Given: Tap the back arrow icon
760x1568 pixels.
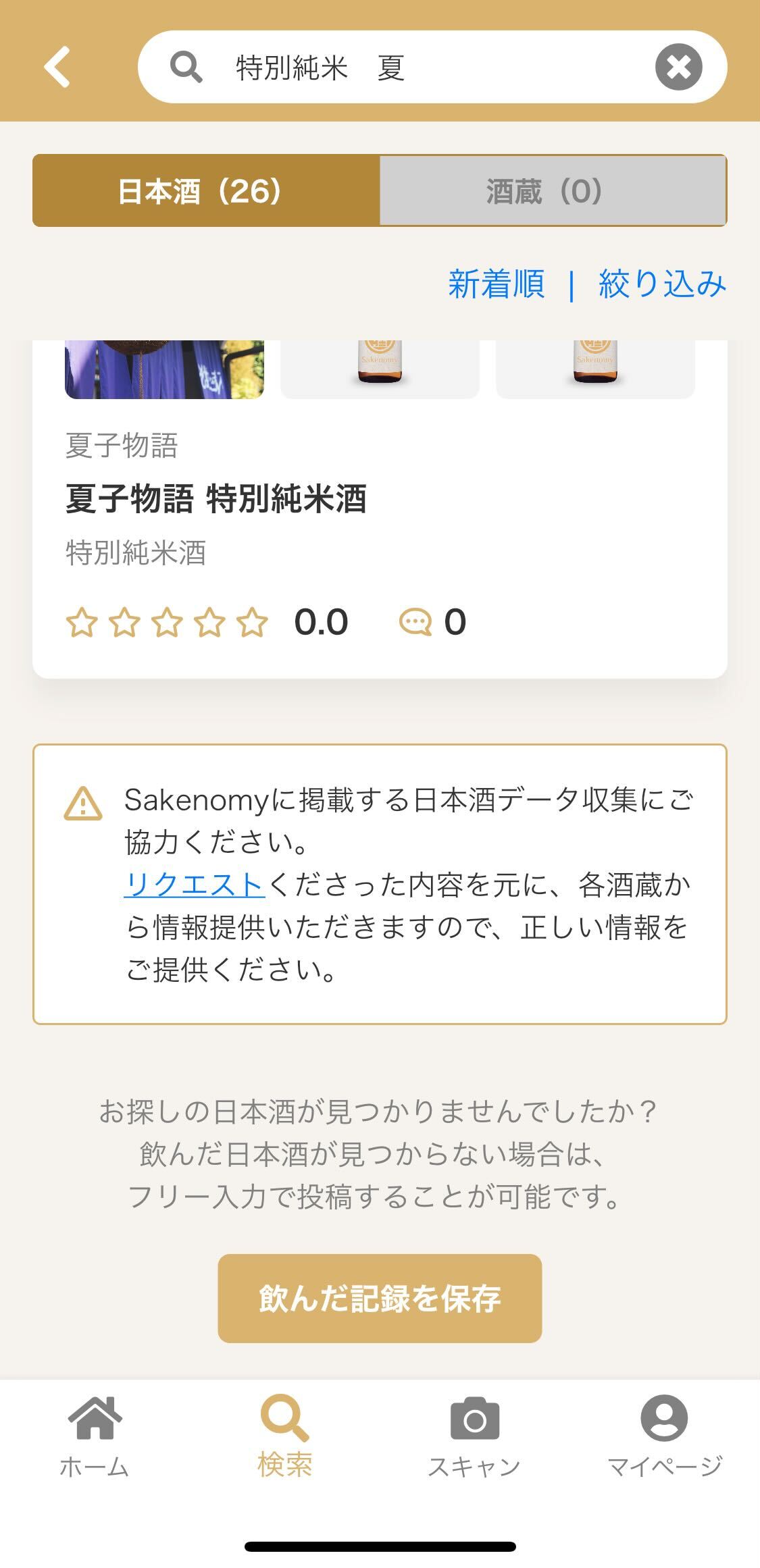Looking at the screenshot, I should [x=57, y=67].
